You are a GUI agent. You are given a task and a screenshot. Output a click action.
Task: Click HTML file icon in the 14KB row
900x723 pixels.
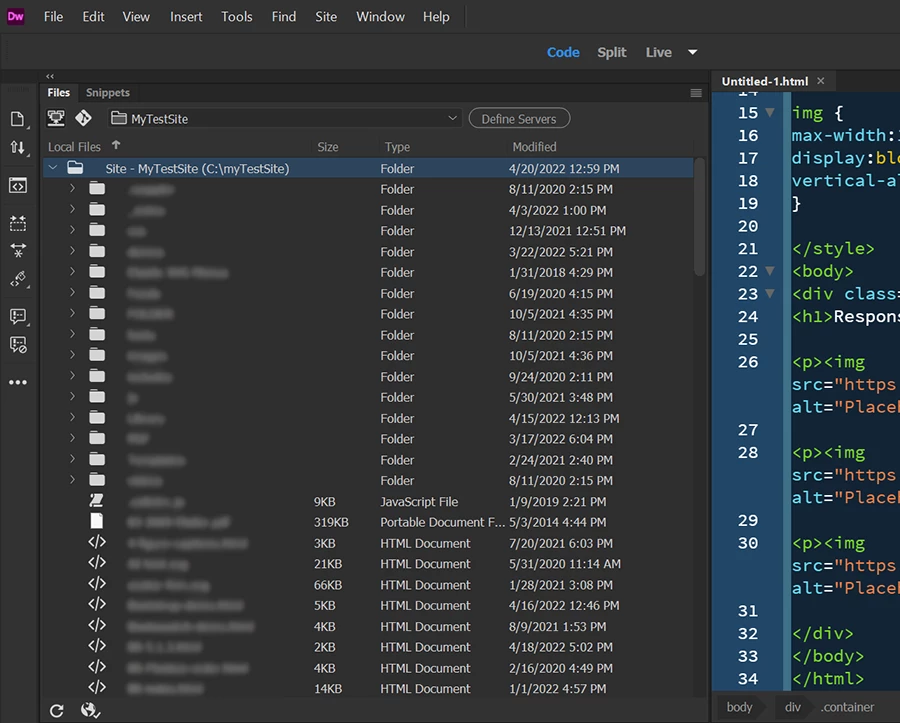pos(97,687)
